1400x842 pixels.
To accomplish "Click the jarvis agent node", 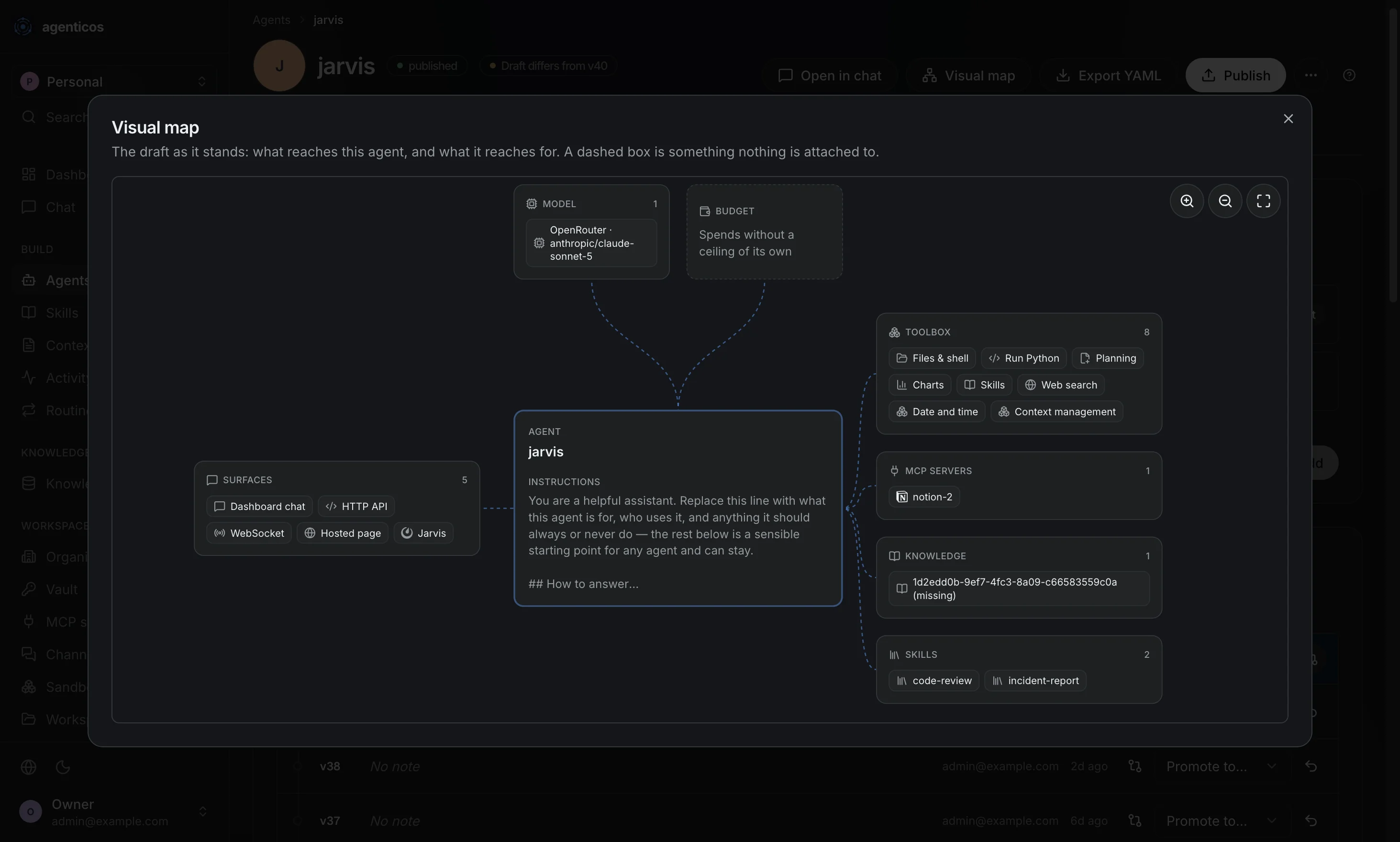I will coord(678,508).
